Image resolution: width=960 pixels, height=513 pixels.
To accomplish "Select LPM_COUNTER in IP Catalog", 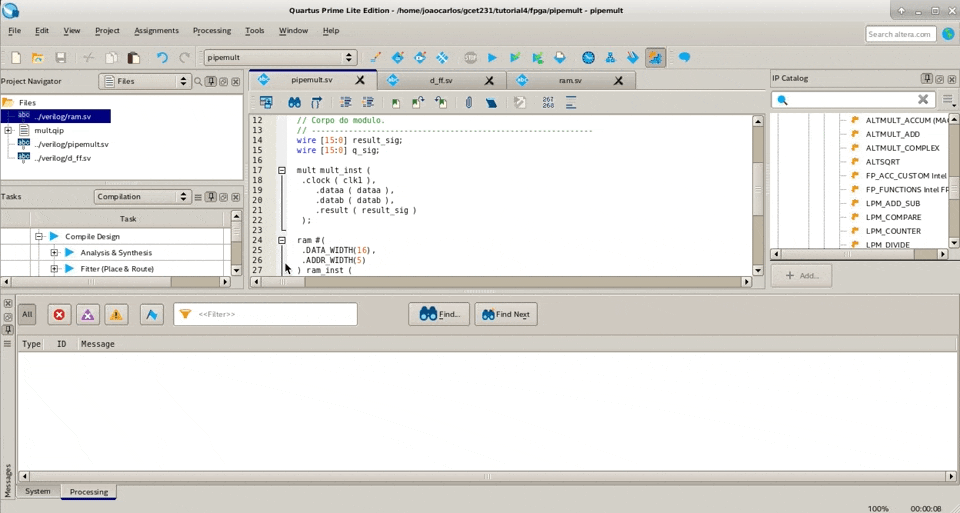I will point(893,231).
